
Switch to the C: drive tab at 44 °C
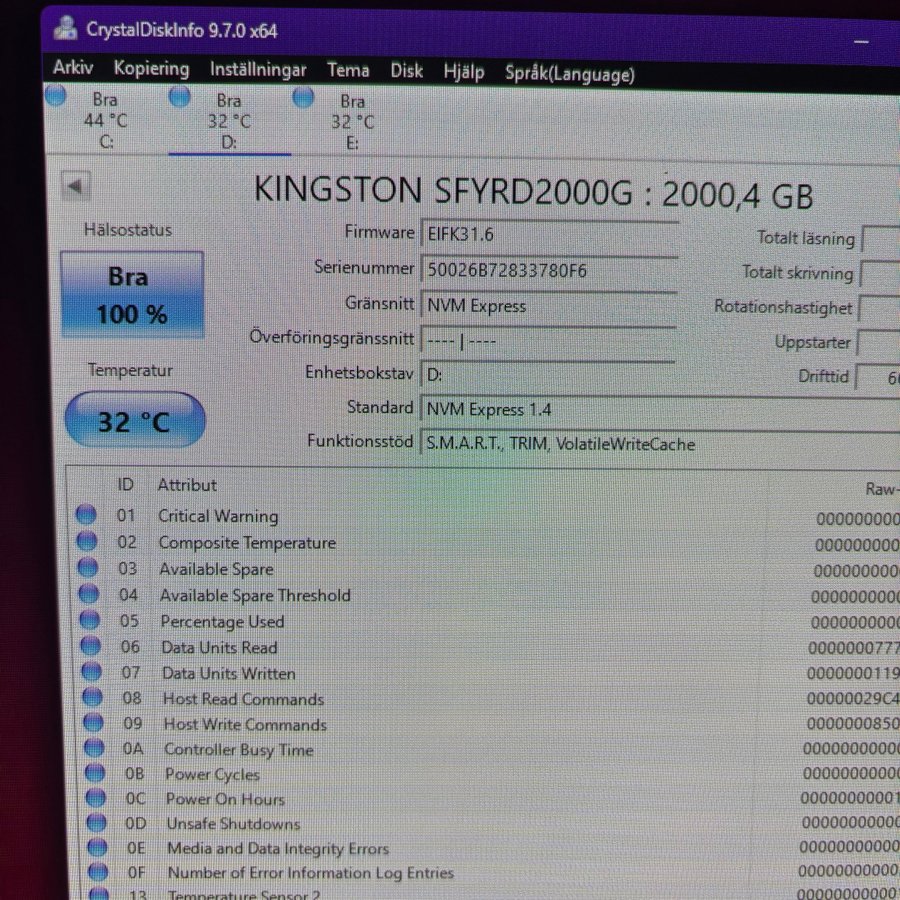pos(105,119)
